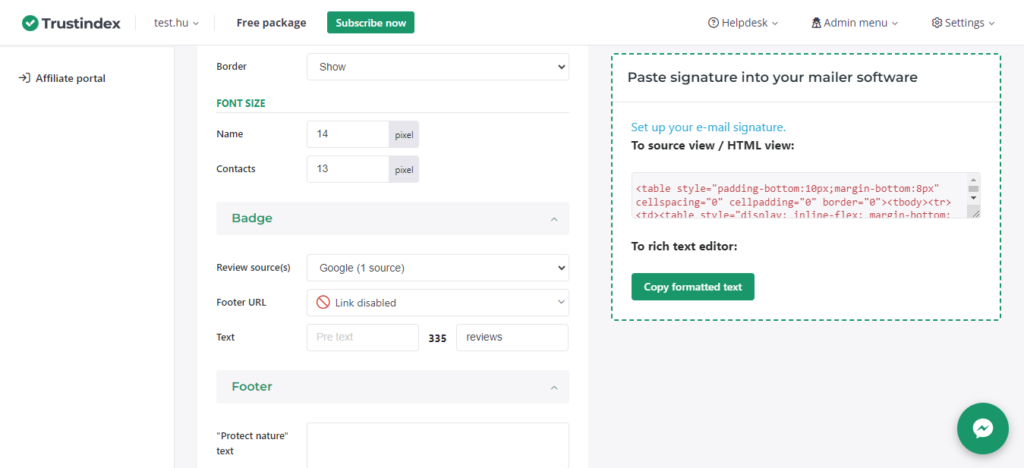Open the Set up your e-mail signature link
The image size is (1024, 468).
pos(708,127)
